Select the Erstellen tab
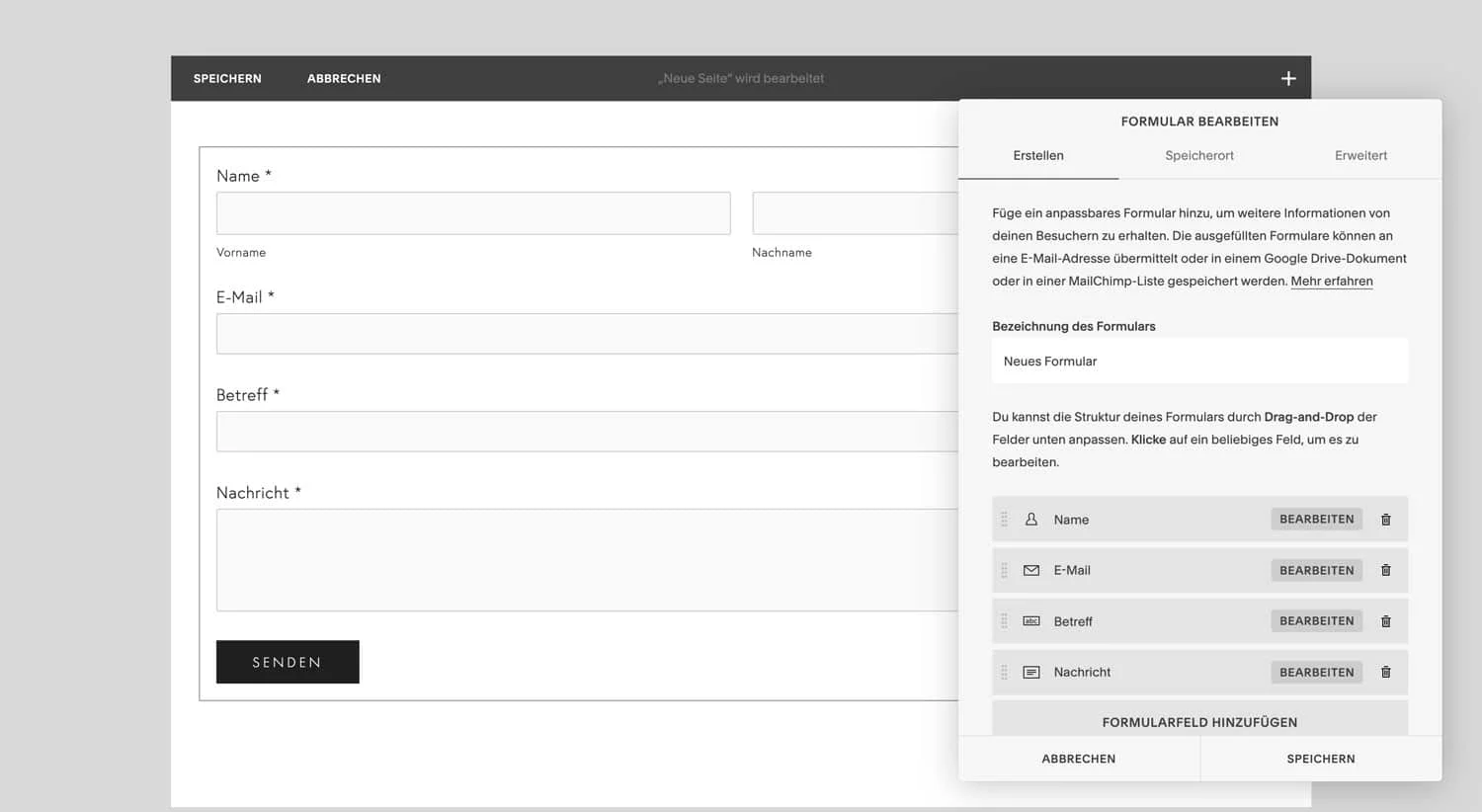 tap(1038, 155)
